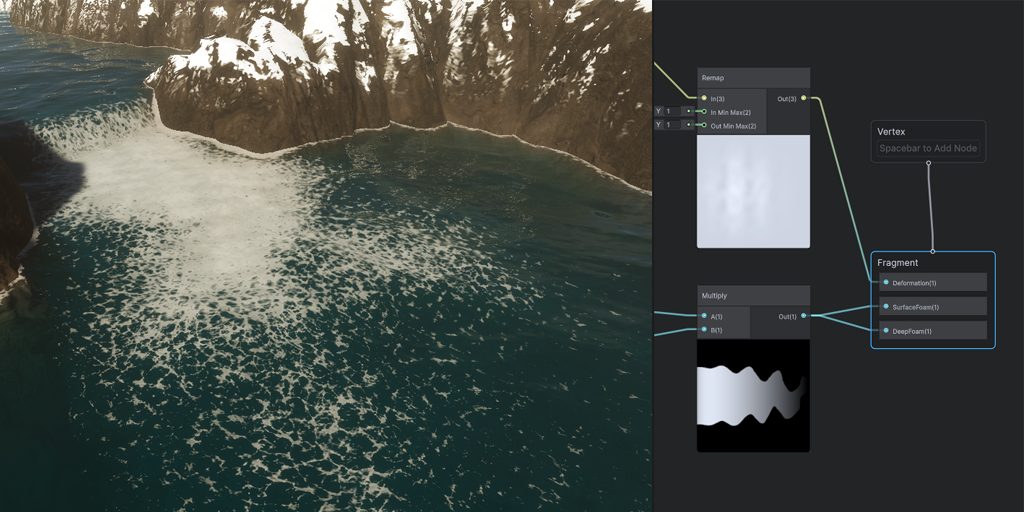Screen dimensions: 1024x512
Task: Click the Multiply node B(1) input port
Action: click(x=704, y=329)
